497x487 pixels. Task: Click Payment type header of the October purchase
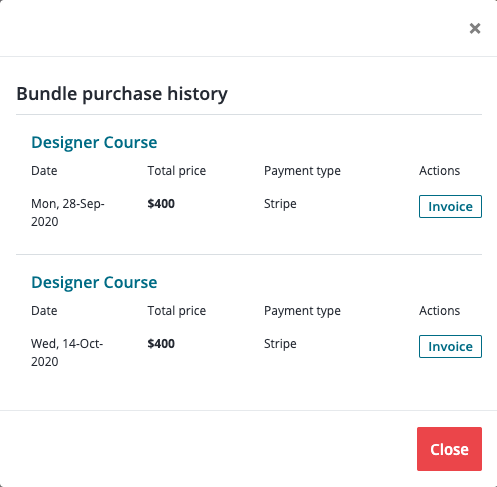(x=302, y=311)
